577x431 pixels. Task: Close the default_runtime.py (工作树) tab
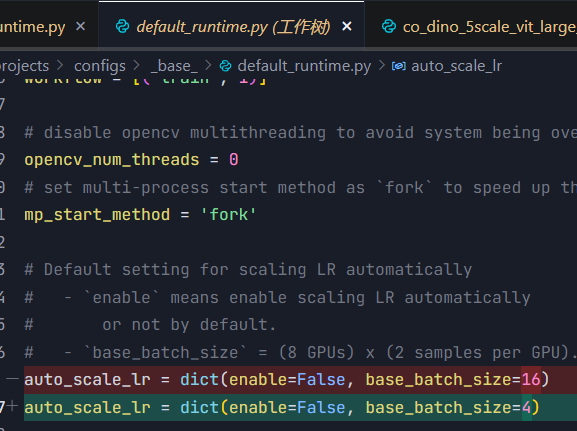point(347,27)
